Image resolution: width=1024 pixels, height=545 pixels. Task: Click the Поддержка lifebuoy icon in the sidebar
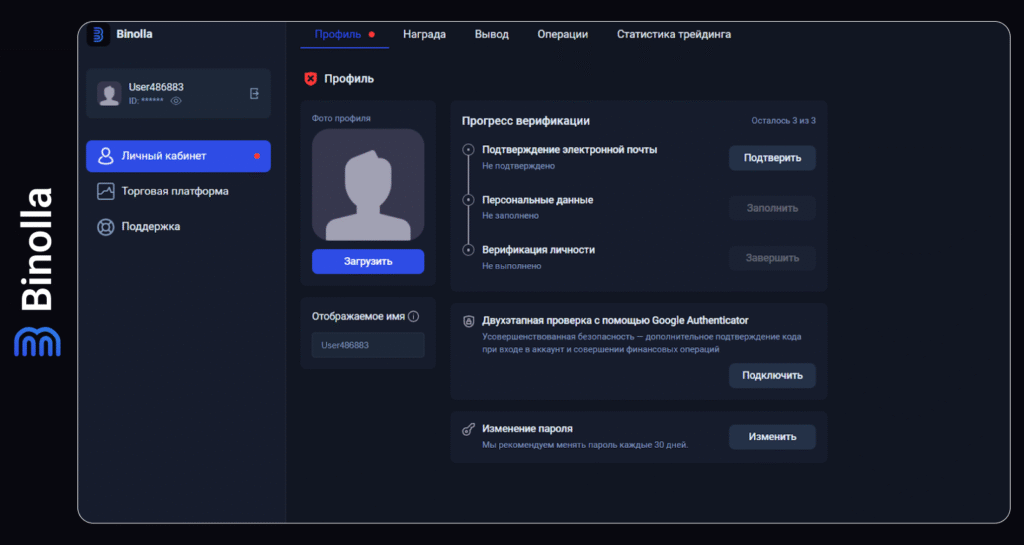(105, 227)
